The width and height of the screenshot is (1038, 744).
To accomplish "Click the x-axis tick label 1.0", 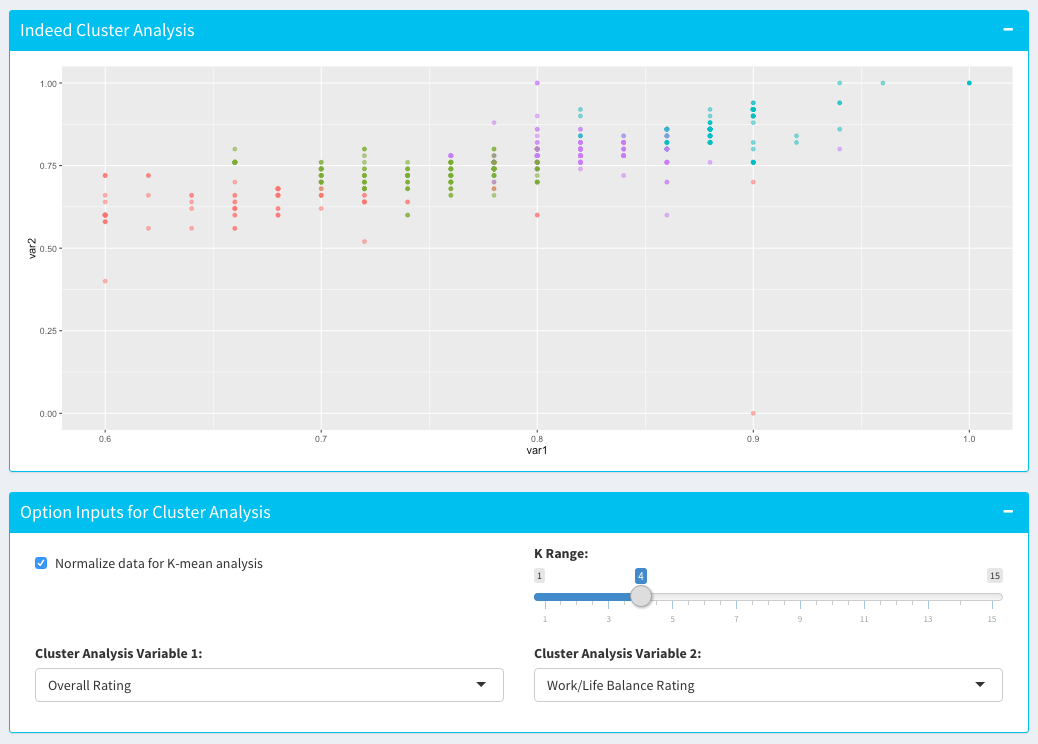I will tap(969, 439).
